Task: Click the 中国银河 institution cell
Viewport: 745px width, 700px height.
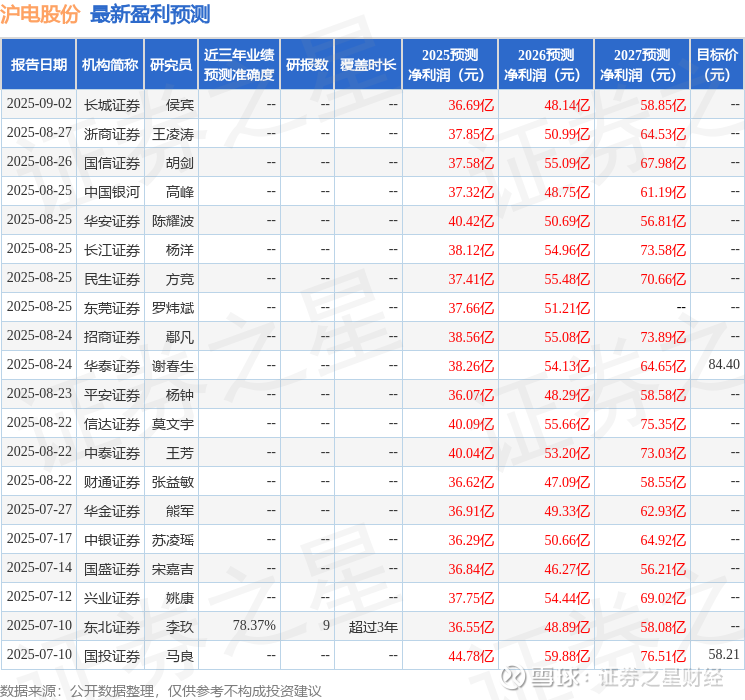Action: pos(112,192)
